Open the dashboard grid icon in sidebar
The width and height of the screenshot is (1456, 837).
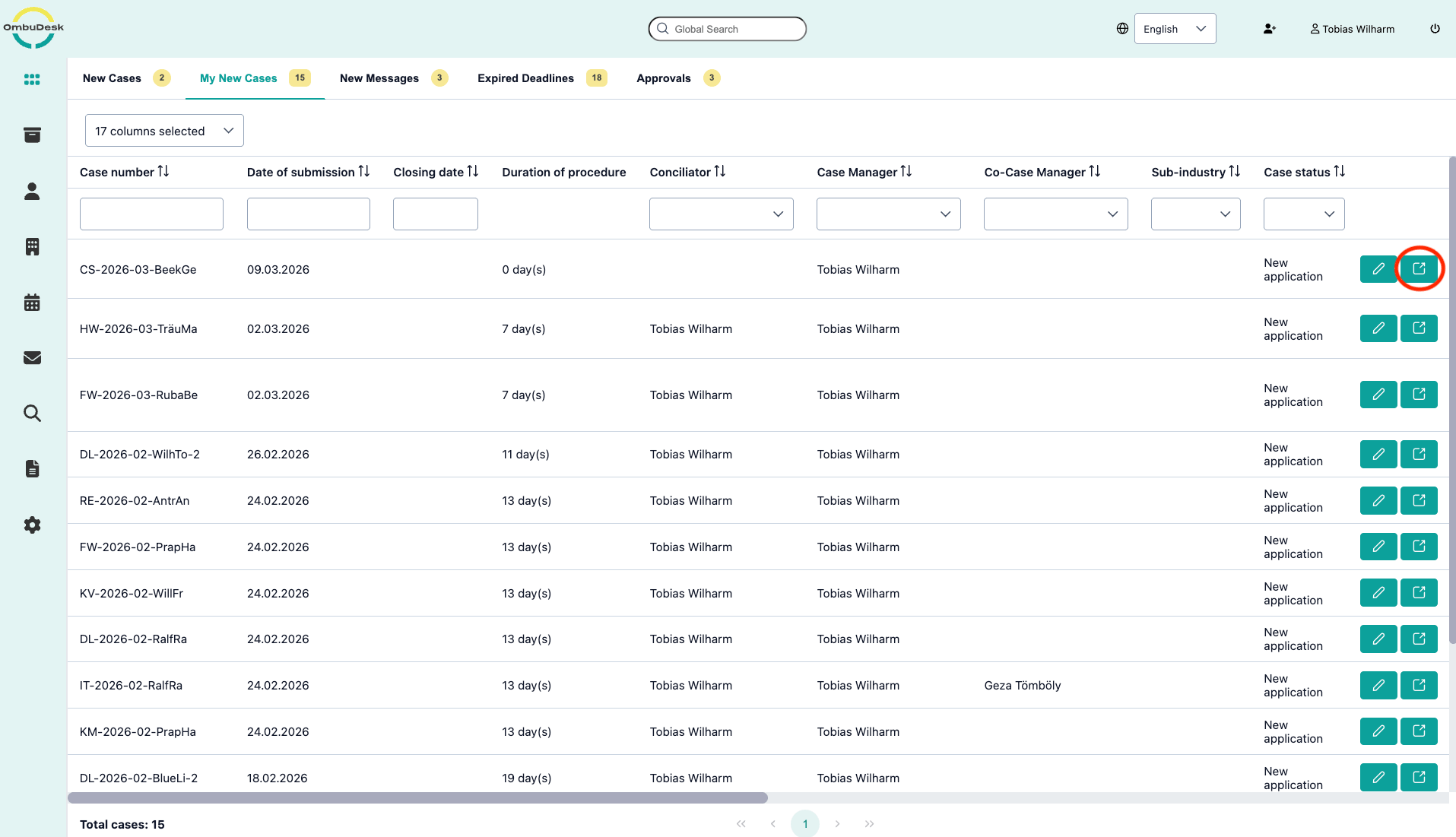pyautogui.click(x=32, y=80)
